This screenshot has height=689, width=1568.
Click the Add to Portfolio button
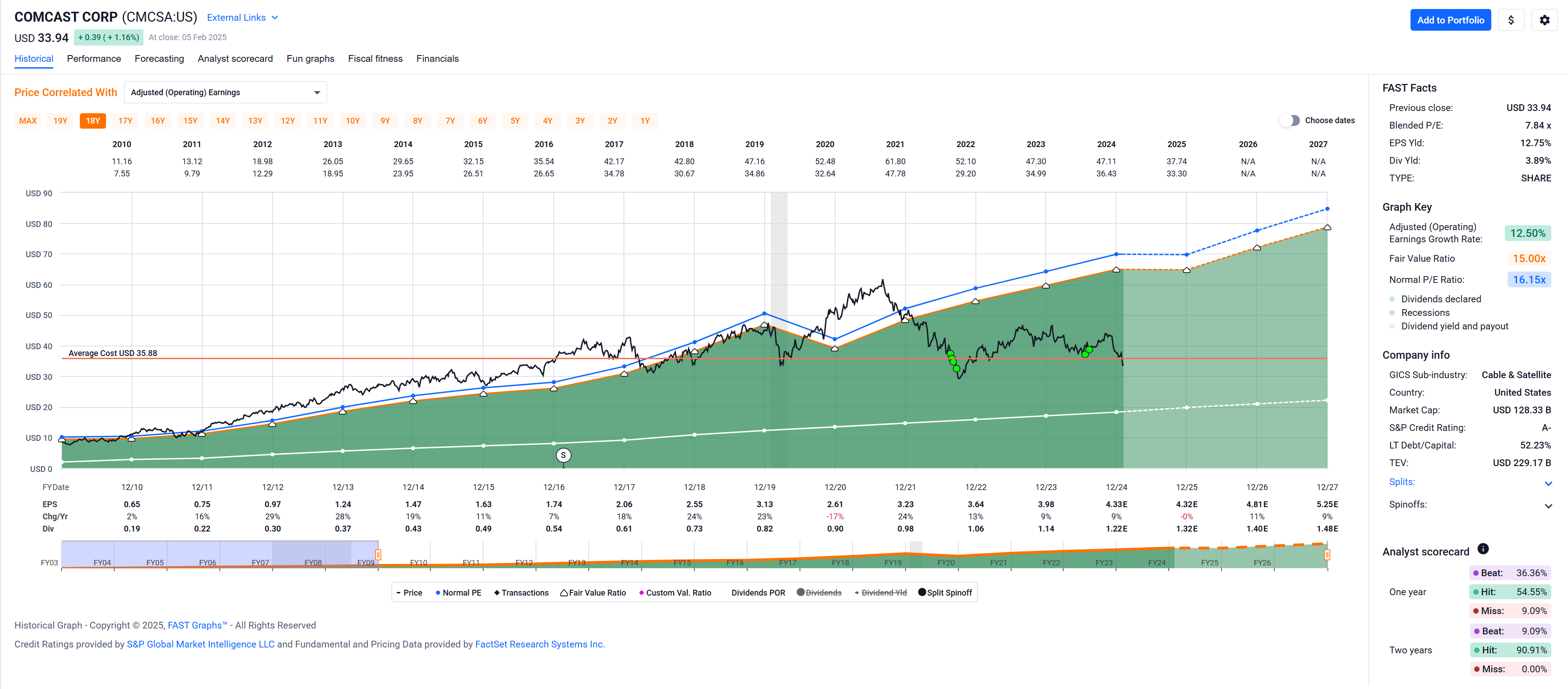tap(1450, 20)
